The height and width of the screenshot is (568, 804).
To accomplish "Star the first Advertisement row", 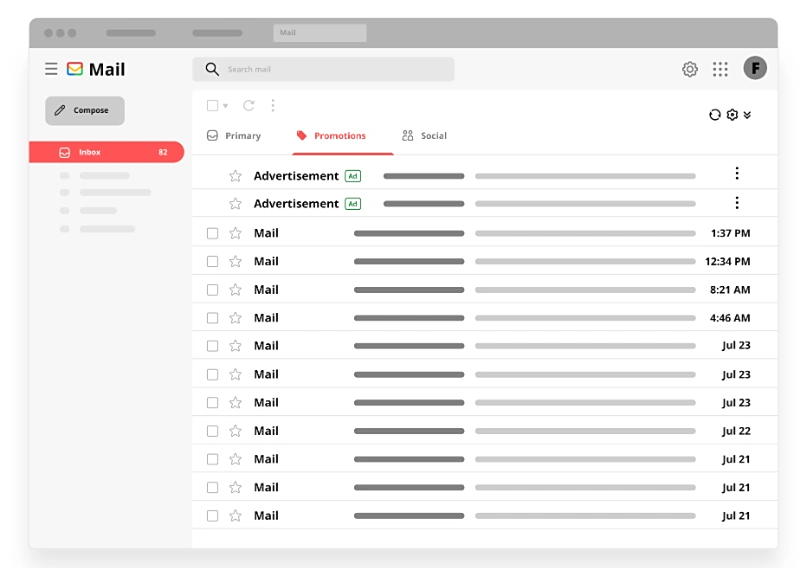I will point(235,176).
